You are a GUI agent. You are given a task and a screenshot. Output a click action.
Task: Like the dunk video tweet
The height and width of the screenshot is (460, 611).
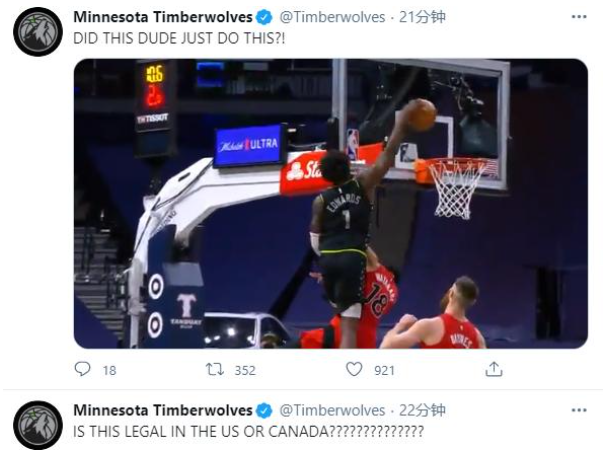(354, 369)
